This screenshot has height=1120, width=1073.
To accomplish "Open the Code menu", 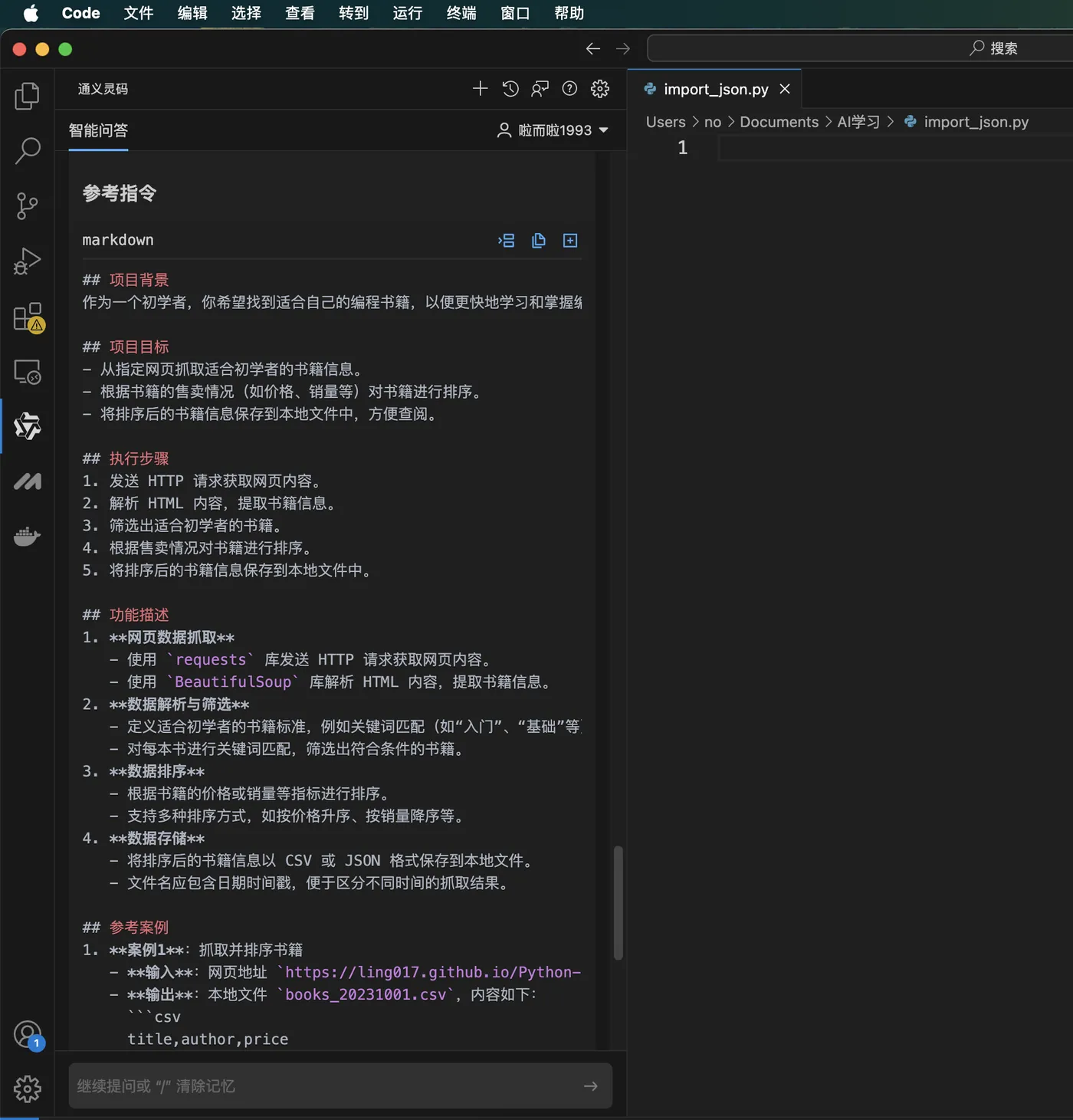I will (80, 13).
